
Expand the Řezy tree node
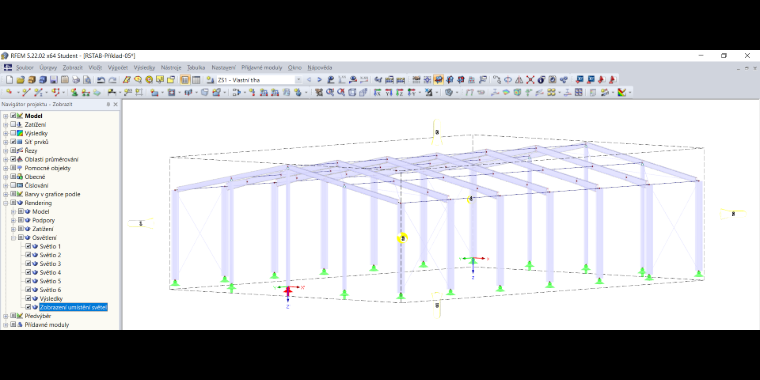(x=5, y=151)
